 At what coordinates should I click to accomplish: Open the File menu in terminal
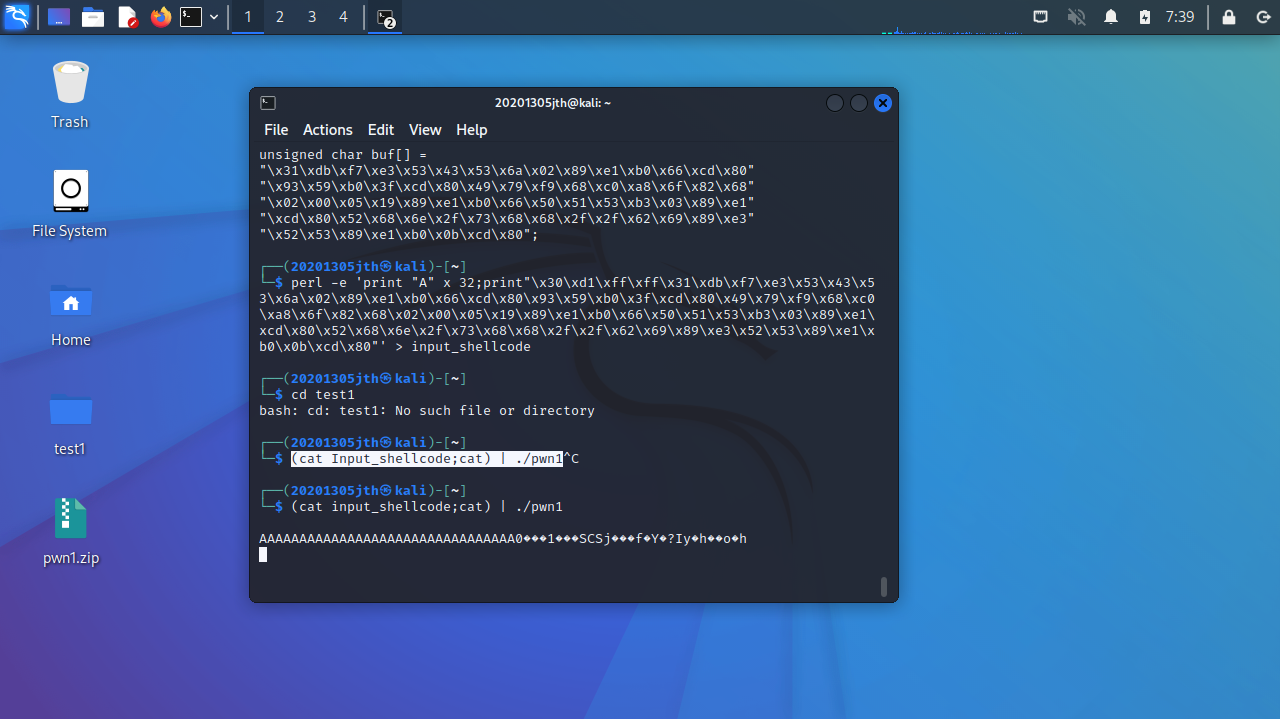click(x=276, y=130)
